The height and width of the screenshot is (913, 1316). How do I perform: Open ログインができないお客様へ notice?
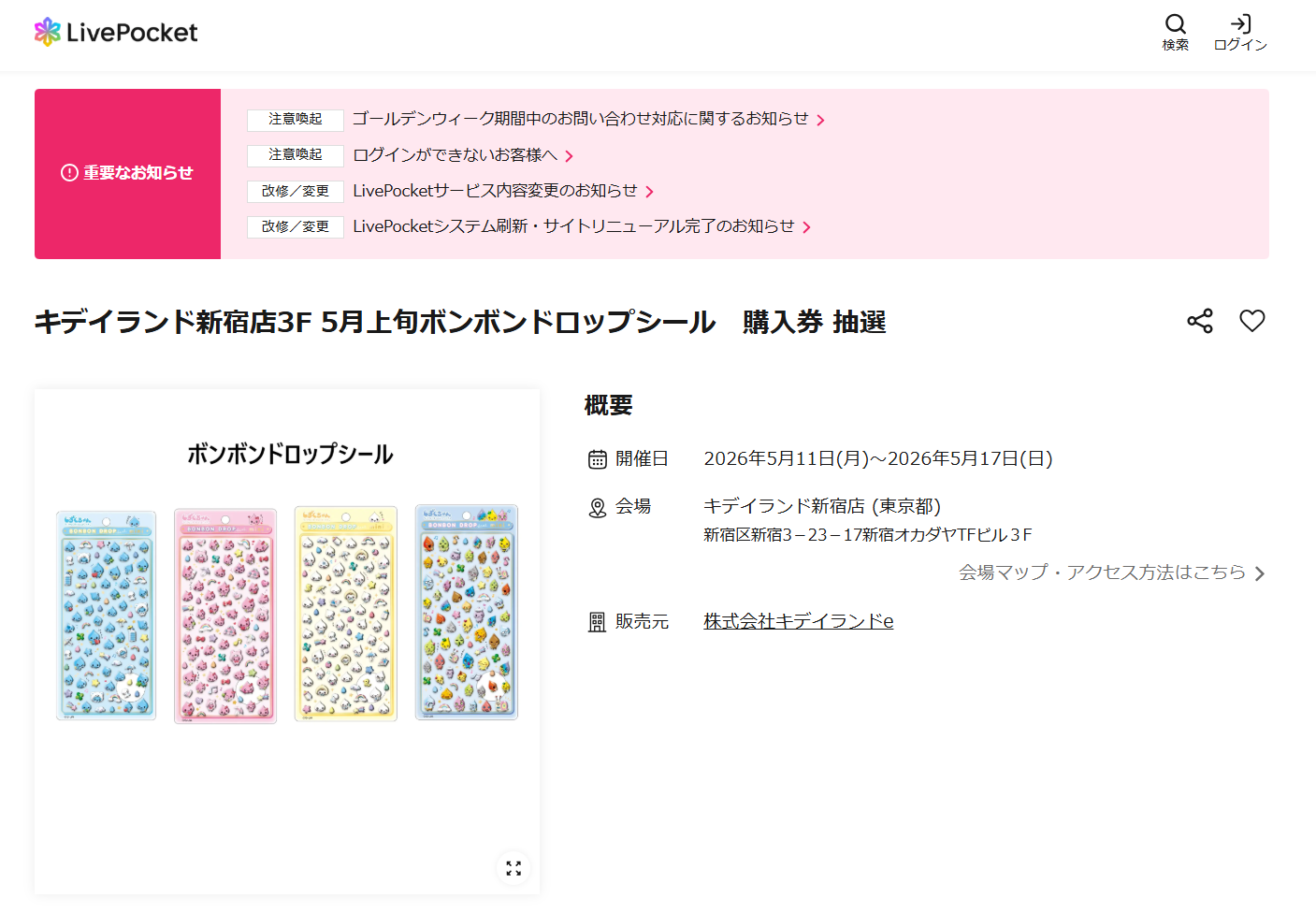click(455, 154)
